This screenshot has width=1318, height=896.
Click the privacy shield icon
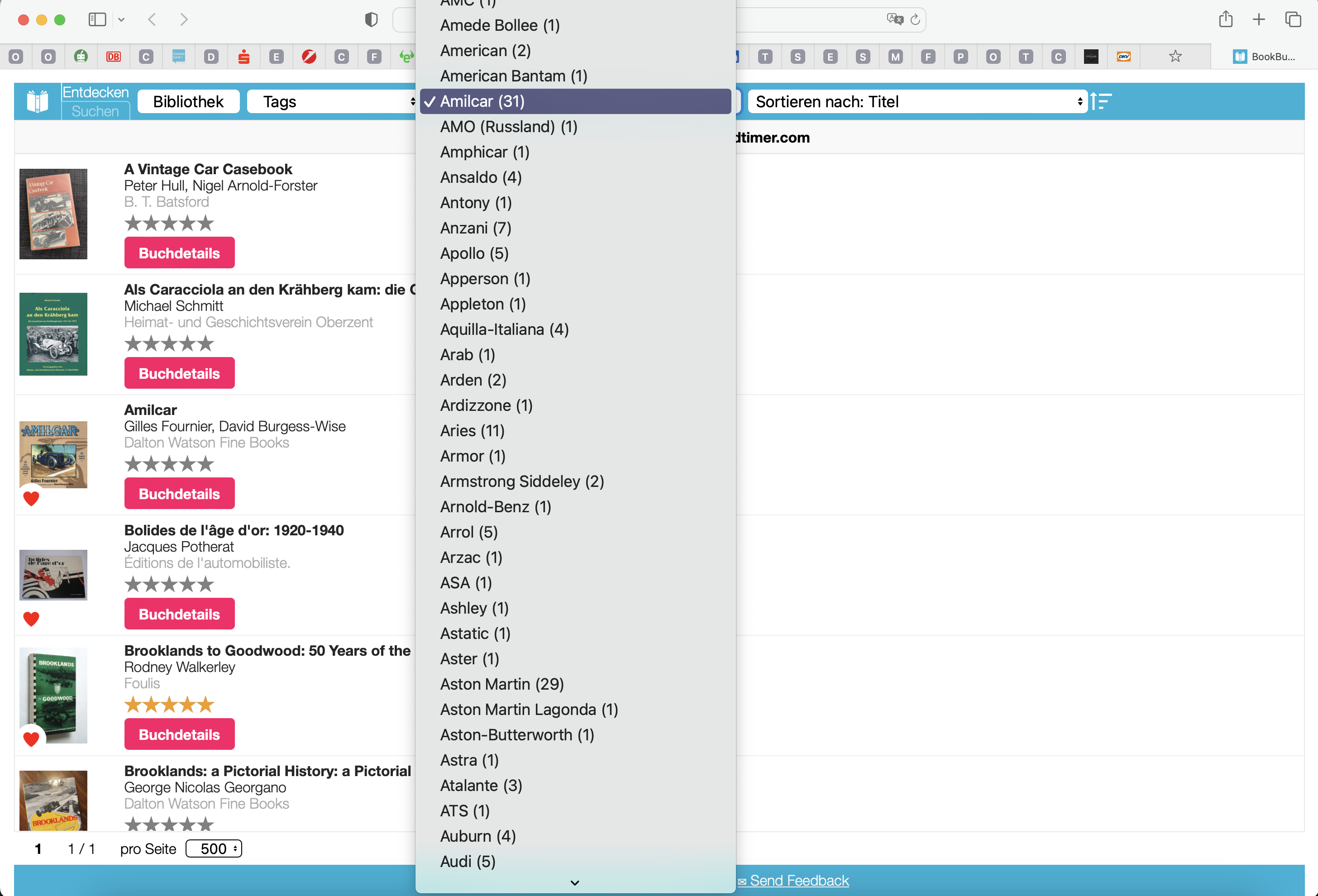pos(371,20)
